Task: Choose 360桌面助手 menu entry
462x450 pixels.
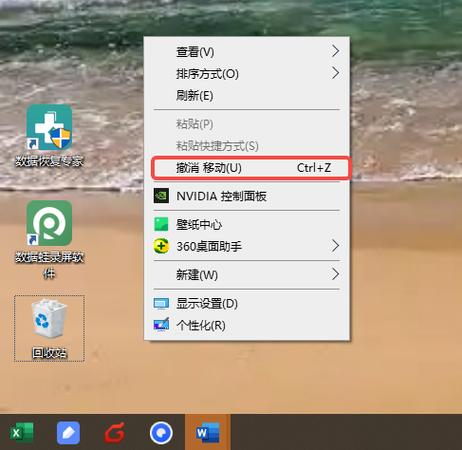Action: (247, 246)
